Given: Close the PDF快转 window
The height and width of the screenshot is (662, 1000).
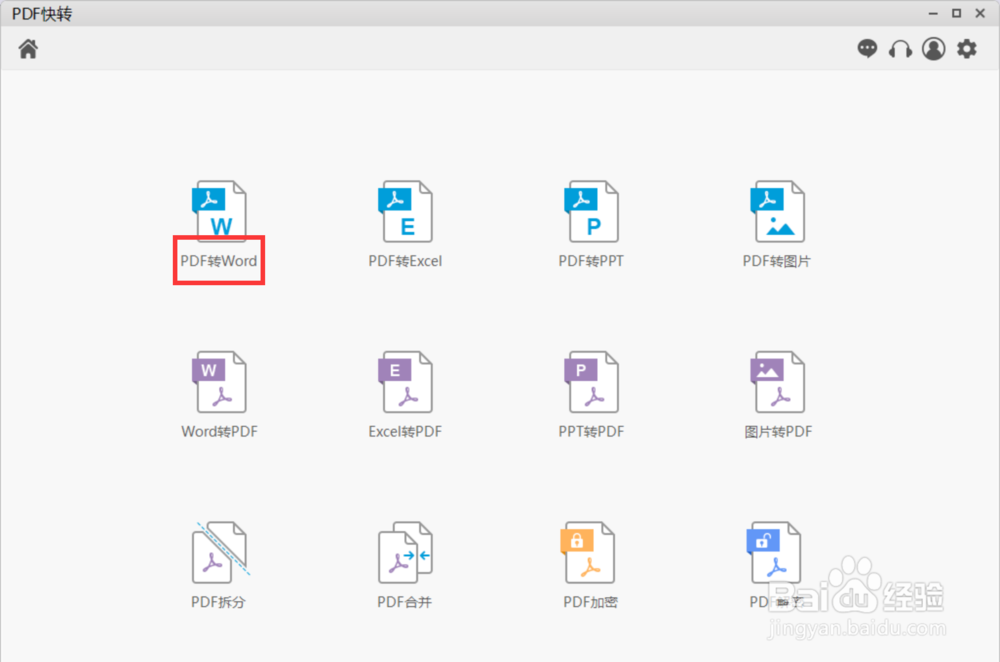Looking at the screenshot, I should click(980, 13).
